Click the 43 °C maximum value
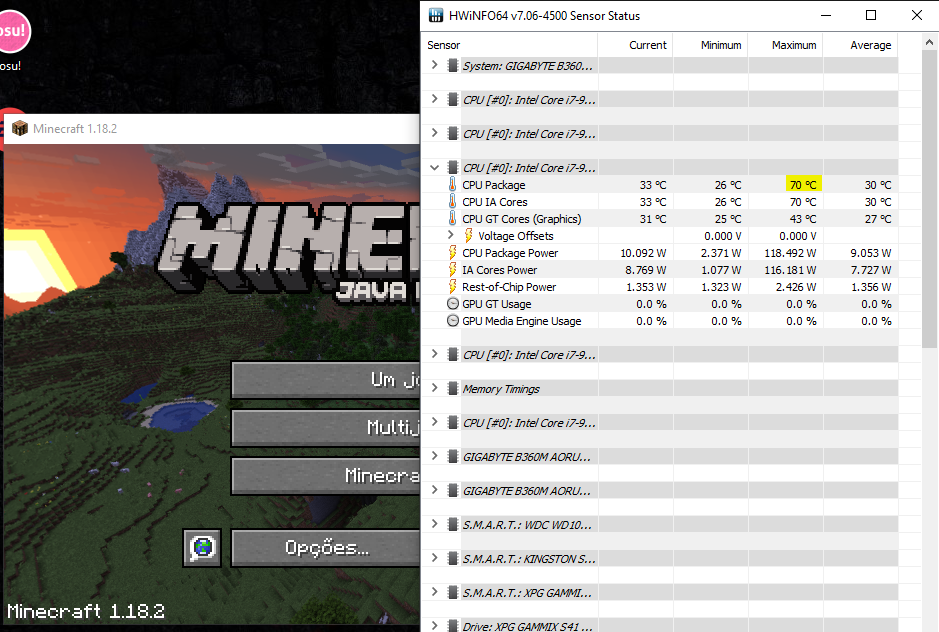Viewport: 939px width, 632px height. click(803, 219)
